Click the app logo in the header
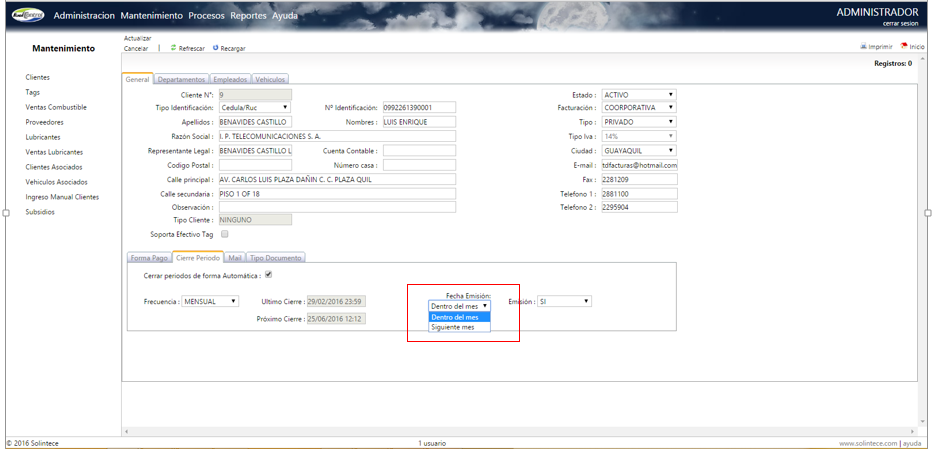This screenshot has width=941, height=461. click(x=26, y=15)
